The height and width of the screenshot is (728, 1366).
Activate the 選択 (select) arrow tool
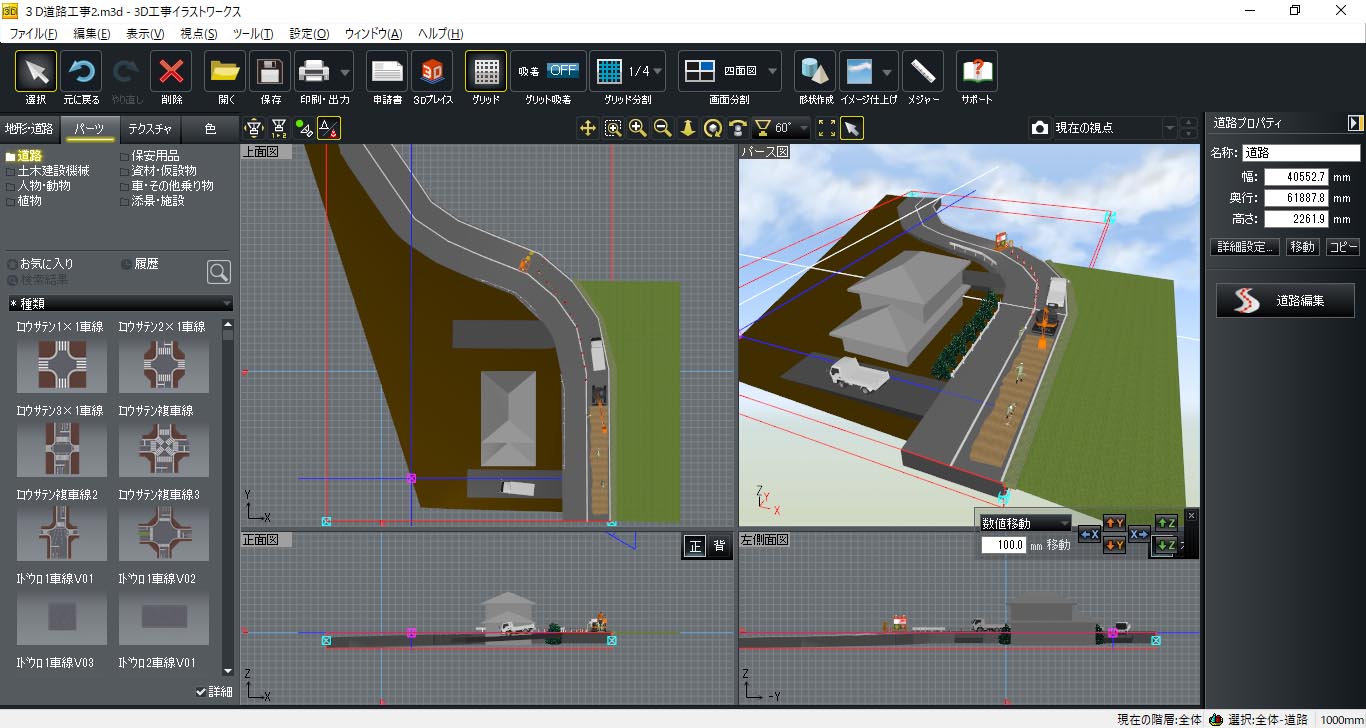click(36, 71)
